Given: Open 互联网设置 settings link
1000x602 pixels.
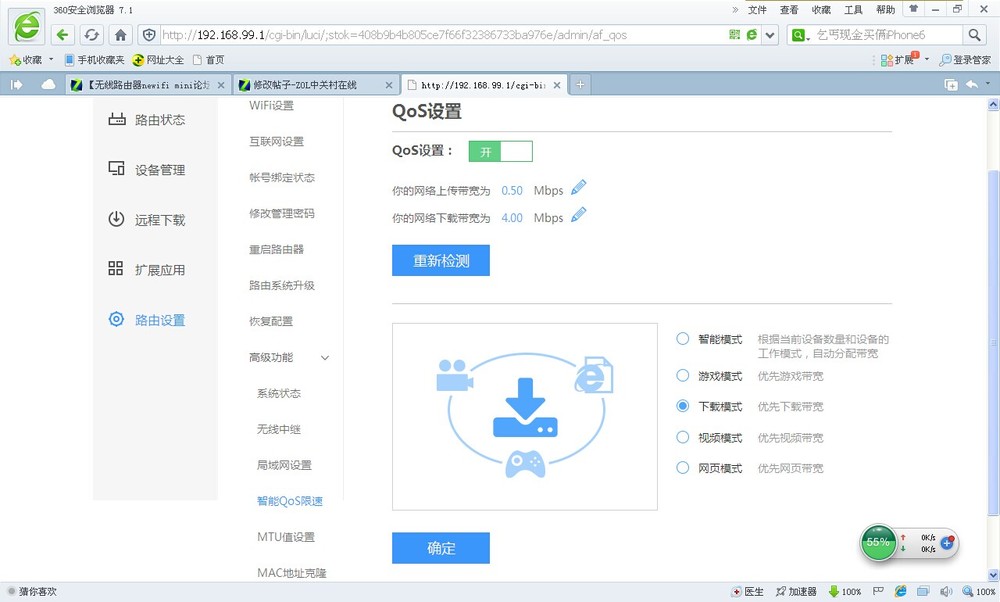Looking at the screenshot, I should tap(276, 142).
